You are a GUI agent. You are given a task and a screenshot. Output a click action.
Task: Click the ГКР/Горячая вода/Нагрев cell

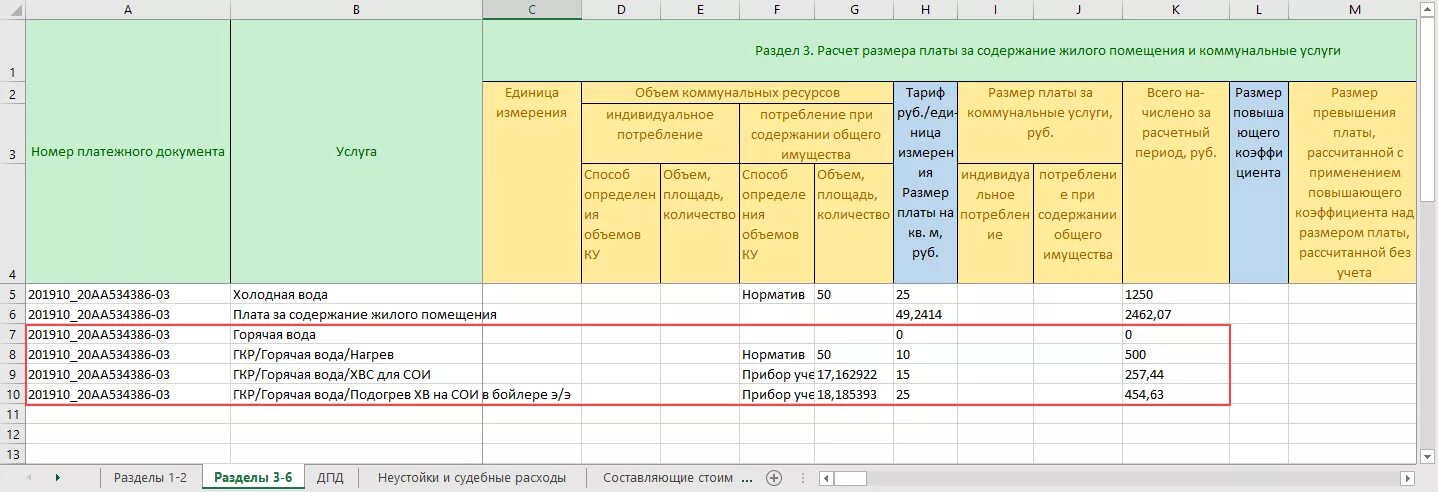(x=356, y=354)
